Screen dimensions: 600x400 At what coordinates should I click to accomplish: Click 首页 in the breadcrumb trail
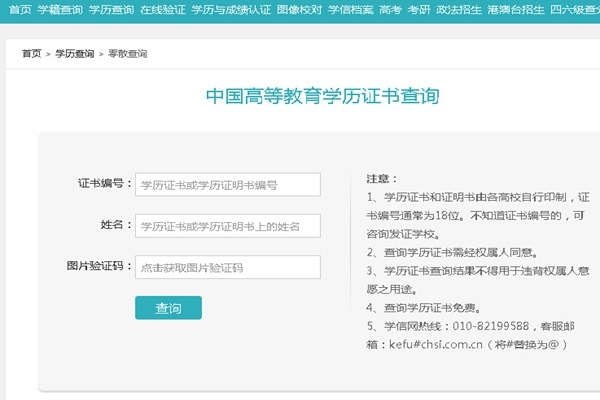point(32,53)
